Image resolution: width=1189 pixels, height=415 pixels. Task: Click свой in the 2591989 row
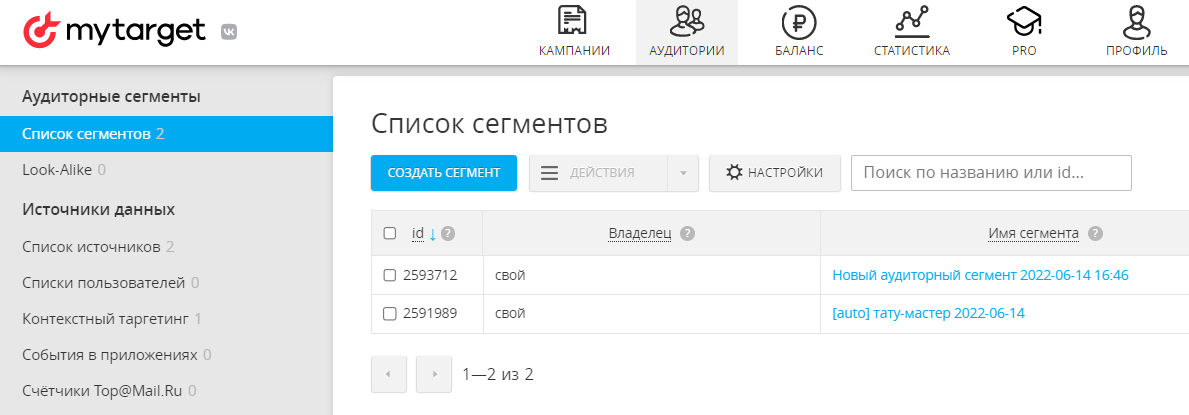point(510,313)
